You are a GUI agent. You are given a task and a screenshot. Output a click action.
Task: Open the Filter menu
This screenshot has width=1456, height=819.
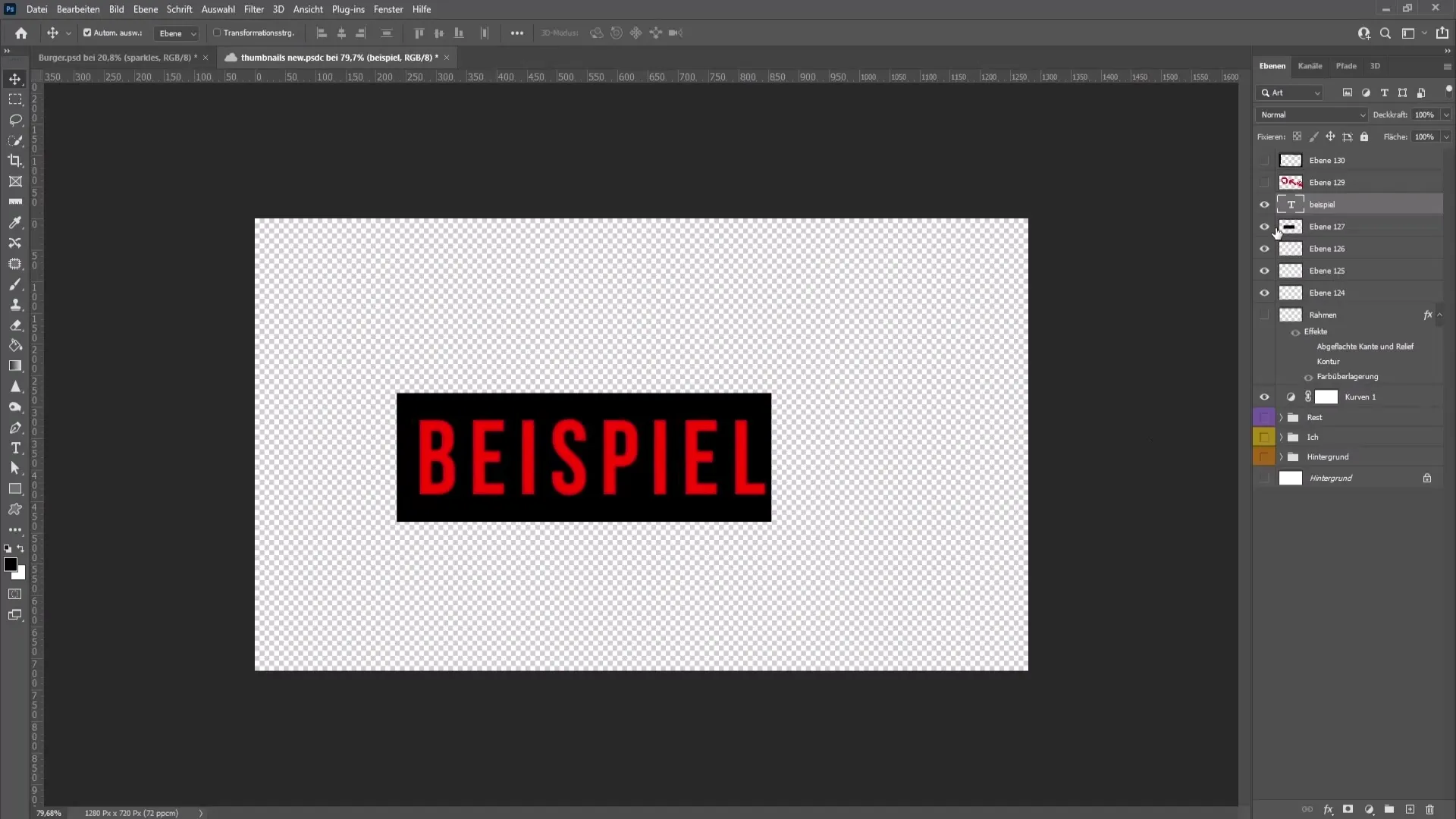click(253, 9)
